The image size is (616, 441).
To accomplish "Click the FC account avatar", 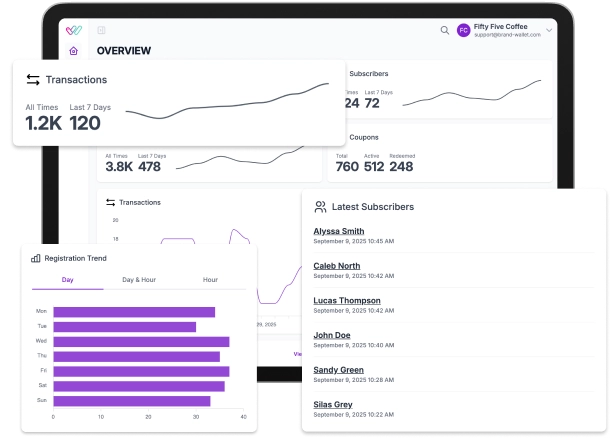I will pyautogui.click(x=463, y=30).
